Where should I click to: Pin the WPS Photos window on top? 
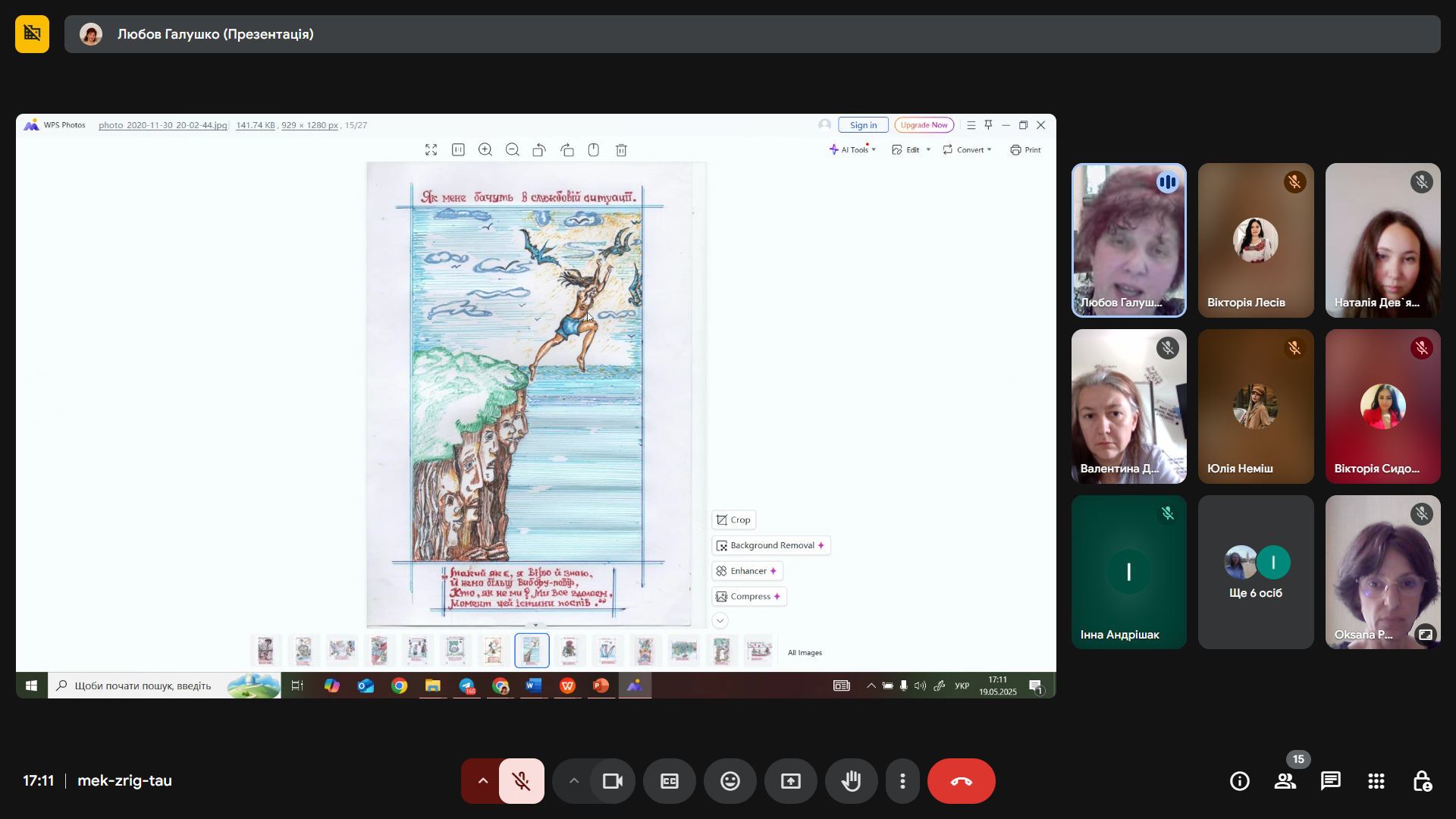pyautogui.click(x=988, y=125)
